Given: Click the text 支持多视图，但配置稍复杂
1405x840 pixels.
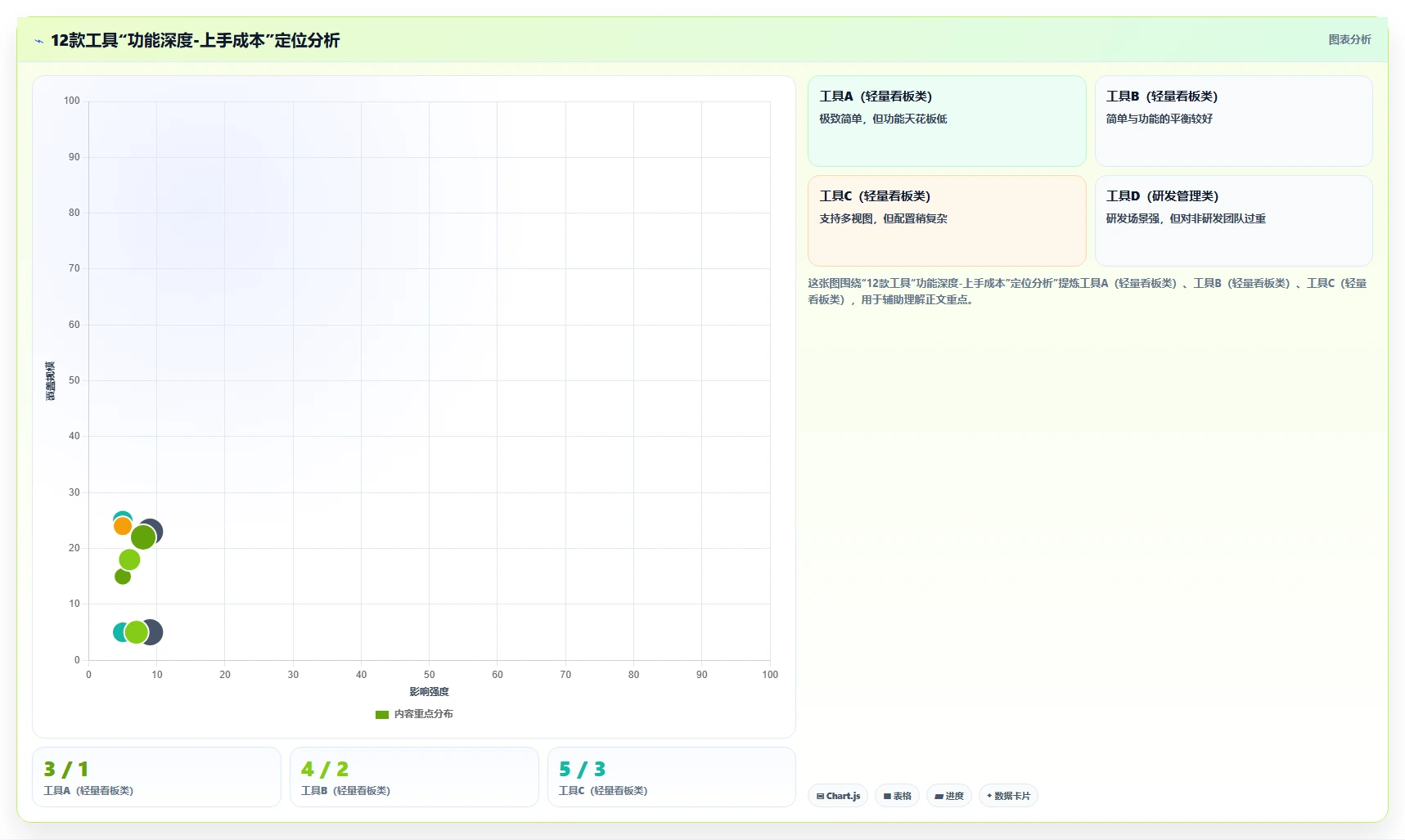Looking at the screenshot, I should (883, 218).
